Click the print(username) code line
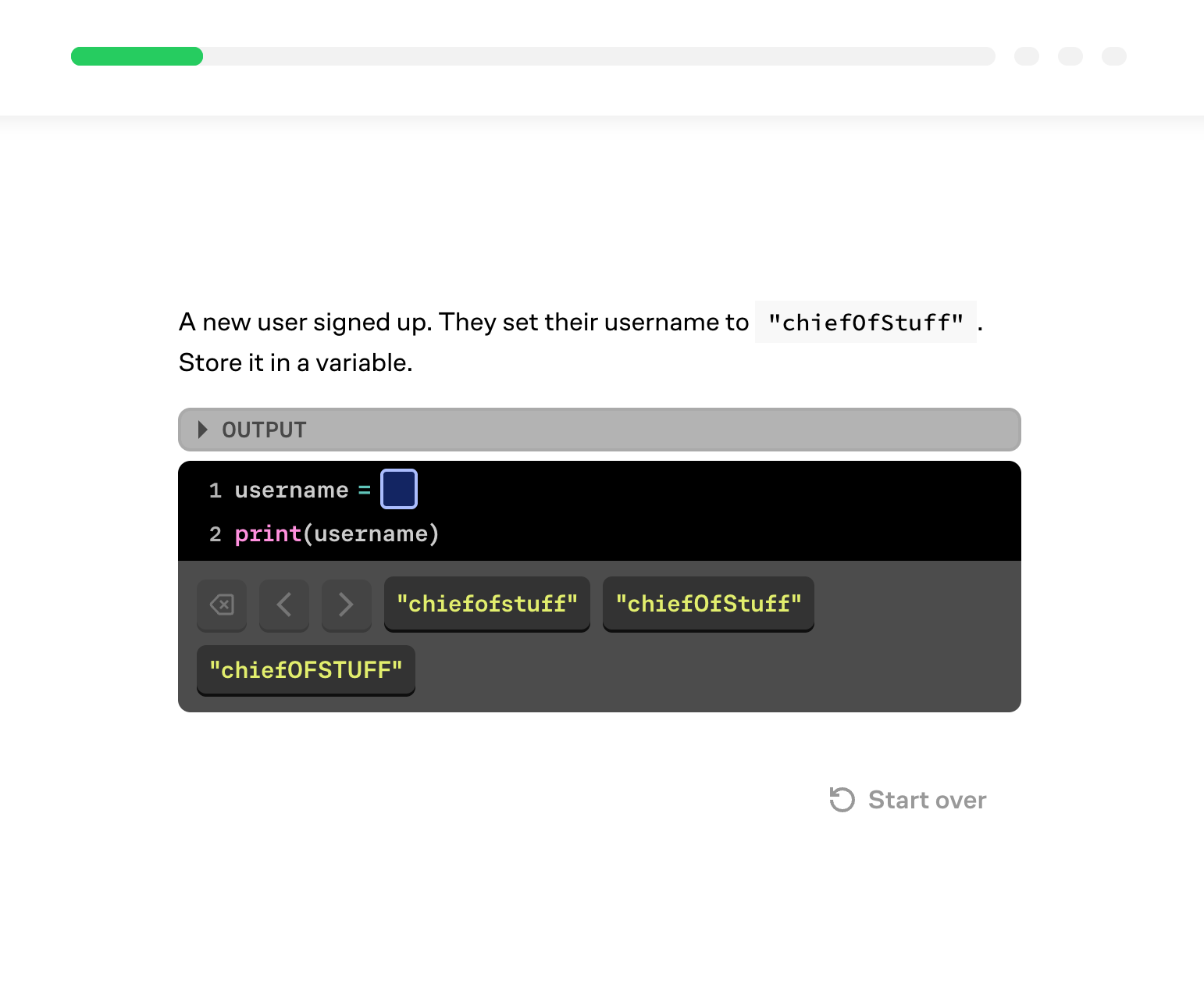Image resolution: width=1204 pixels, height=1006 pixels. tap(337, 534)
